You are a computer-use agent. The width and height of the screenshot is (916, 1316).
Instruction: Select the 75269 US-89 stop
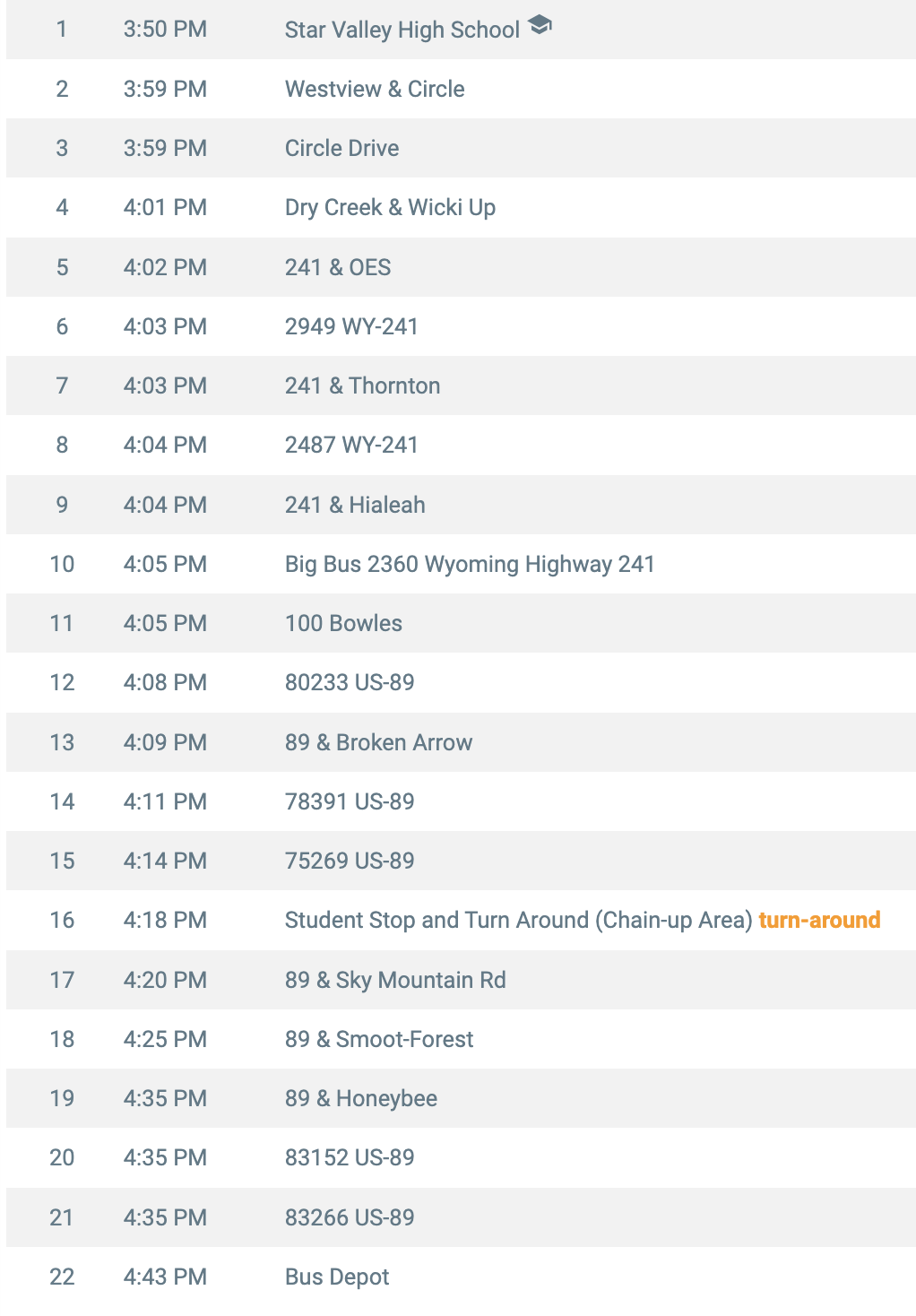pos(350,861)
